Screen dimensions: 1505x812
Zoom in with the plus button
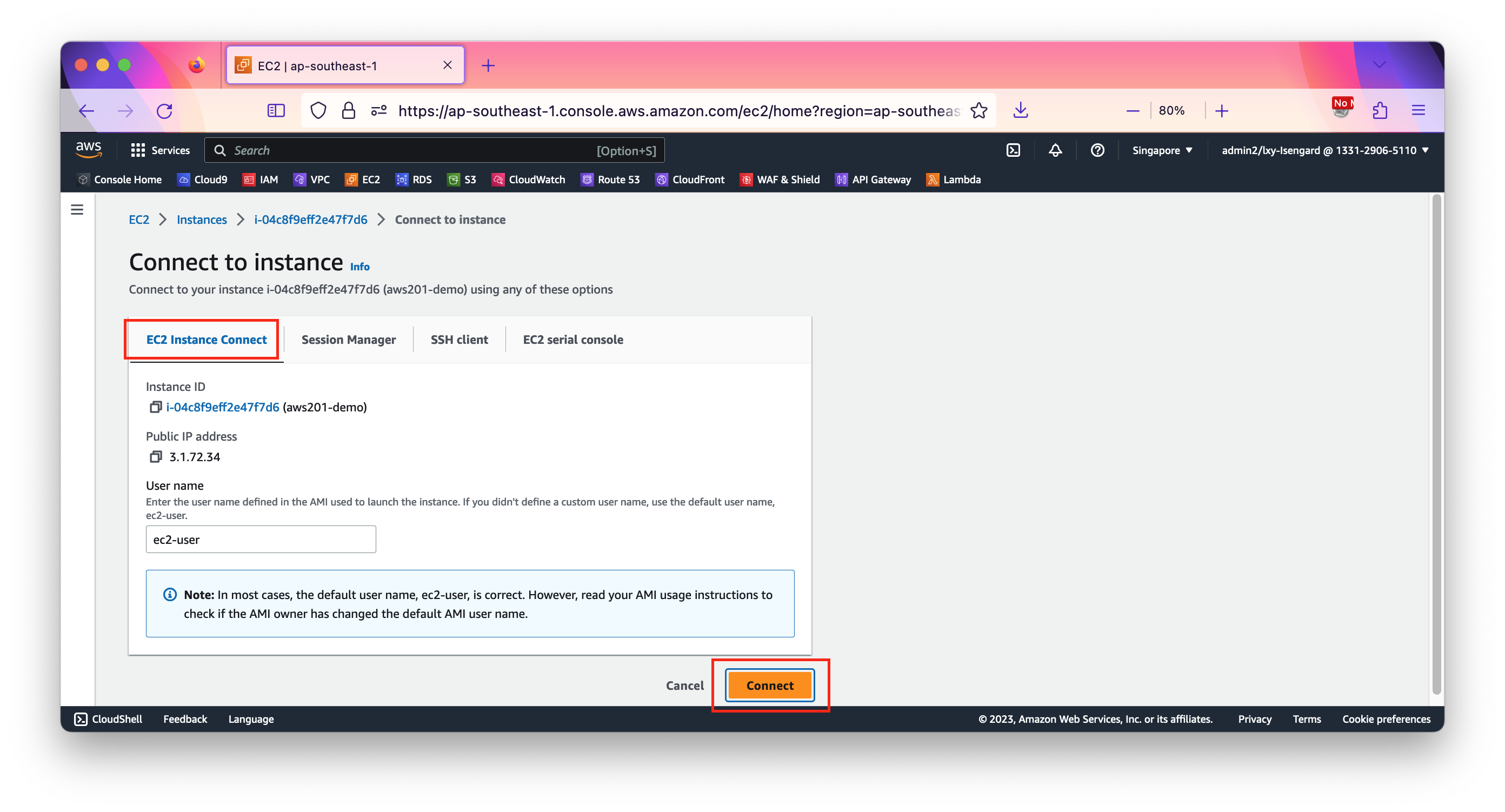click(1222, 110)
